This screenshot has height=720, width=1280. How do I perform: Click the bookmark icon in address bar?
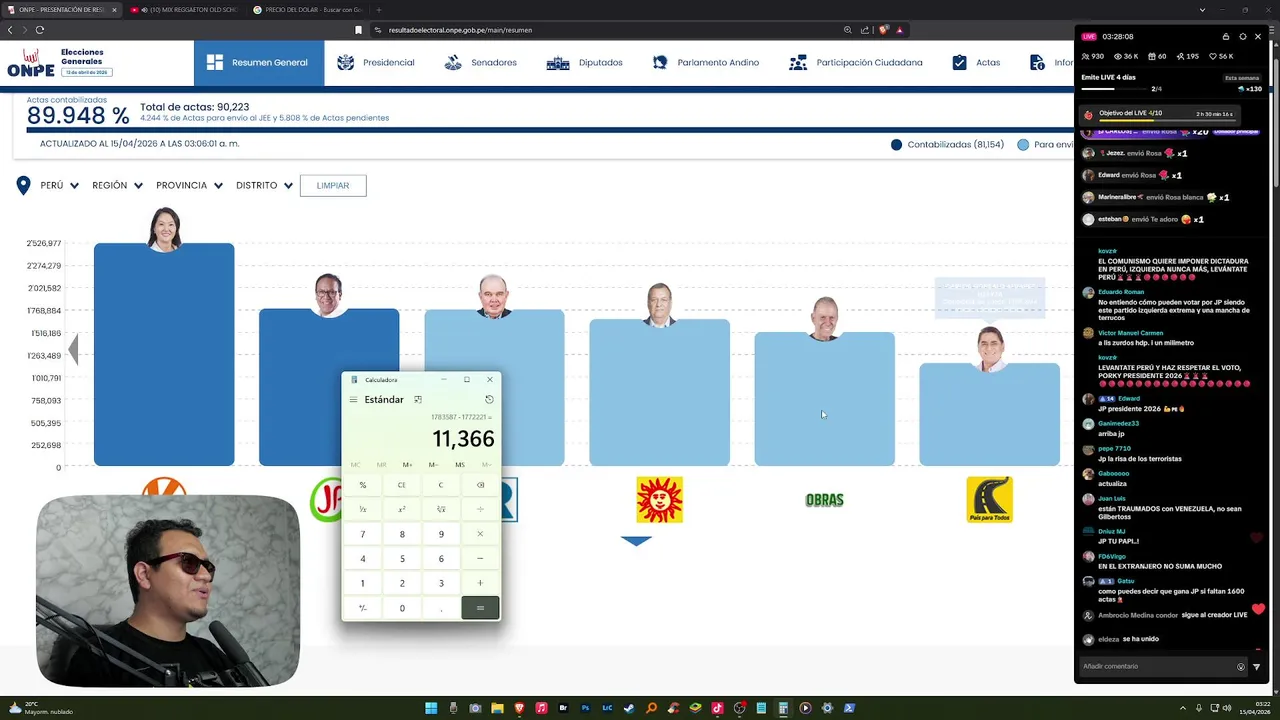click(x=358, y=30)
